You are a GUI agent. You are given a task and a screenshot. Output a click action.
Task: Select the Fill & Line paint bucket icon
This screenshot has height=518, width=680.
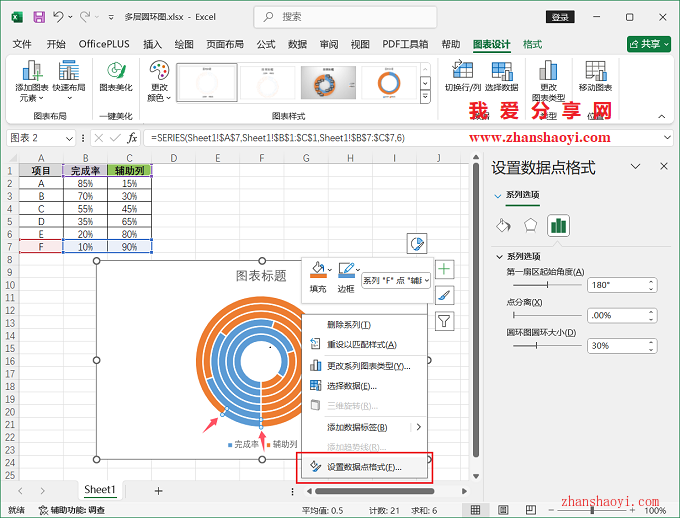(x=504, y=225)
